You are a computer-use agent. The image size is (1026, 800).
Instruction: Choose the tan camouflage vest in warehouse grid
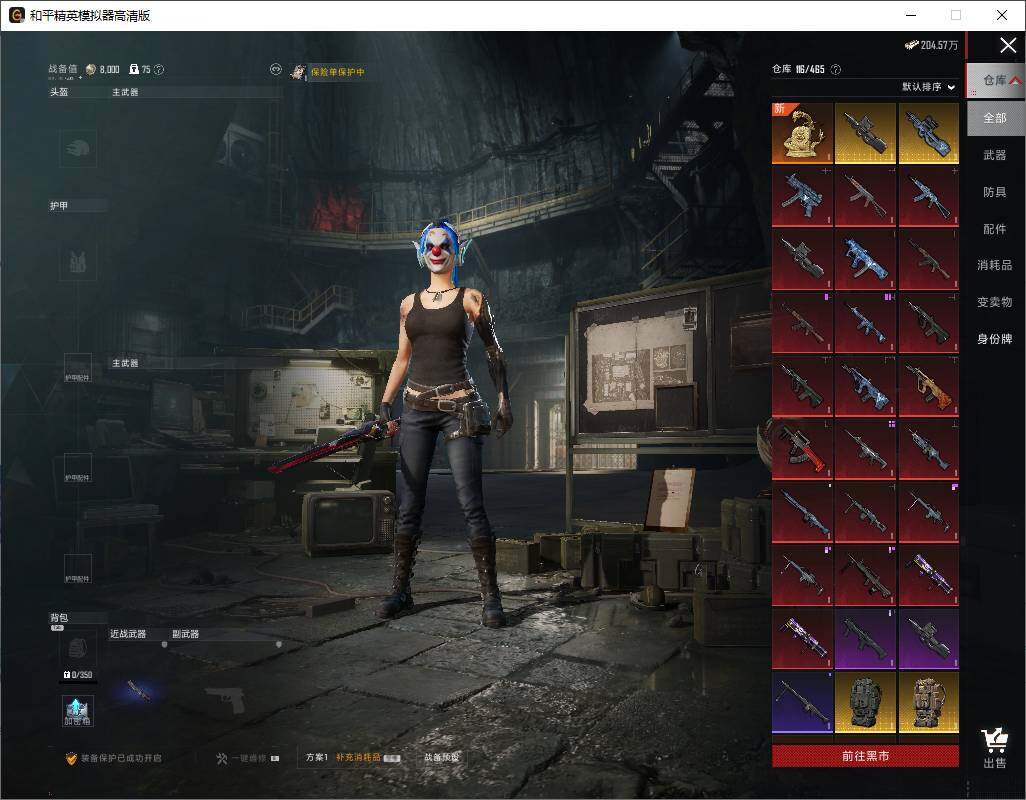[929, 703]
